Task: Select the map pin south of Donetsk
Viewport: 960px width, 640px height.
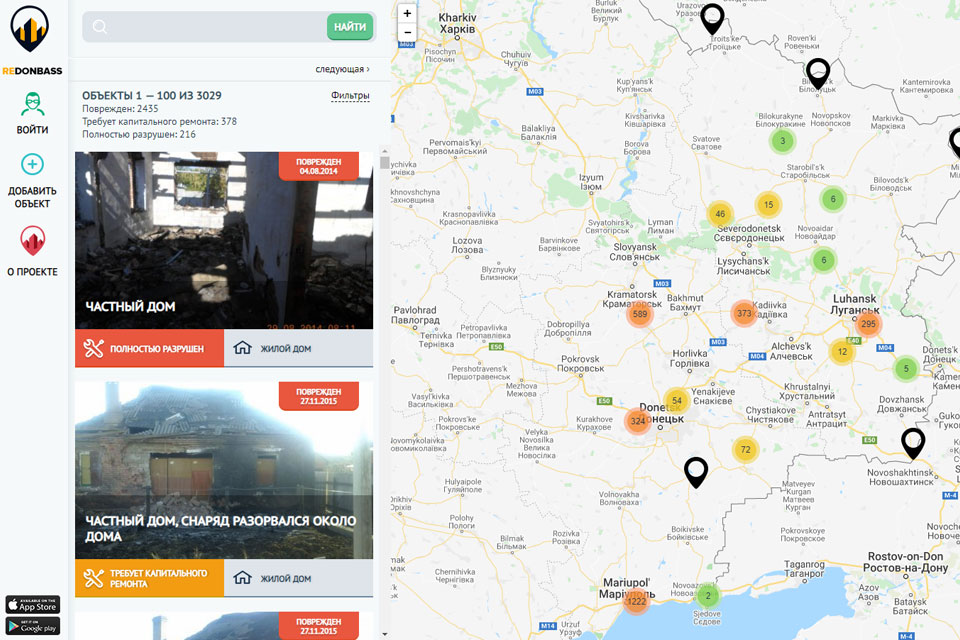Action: pos(696,472)
